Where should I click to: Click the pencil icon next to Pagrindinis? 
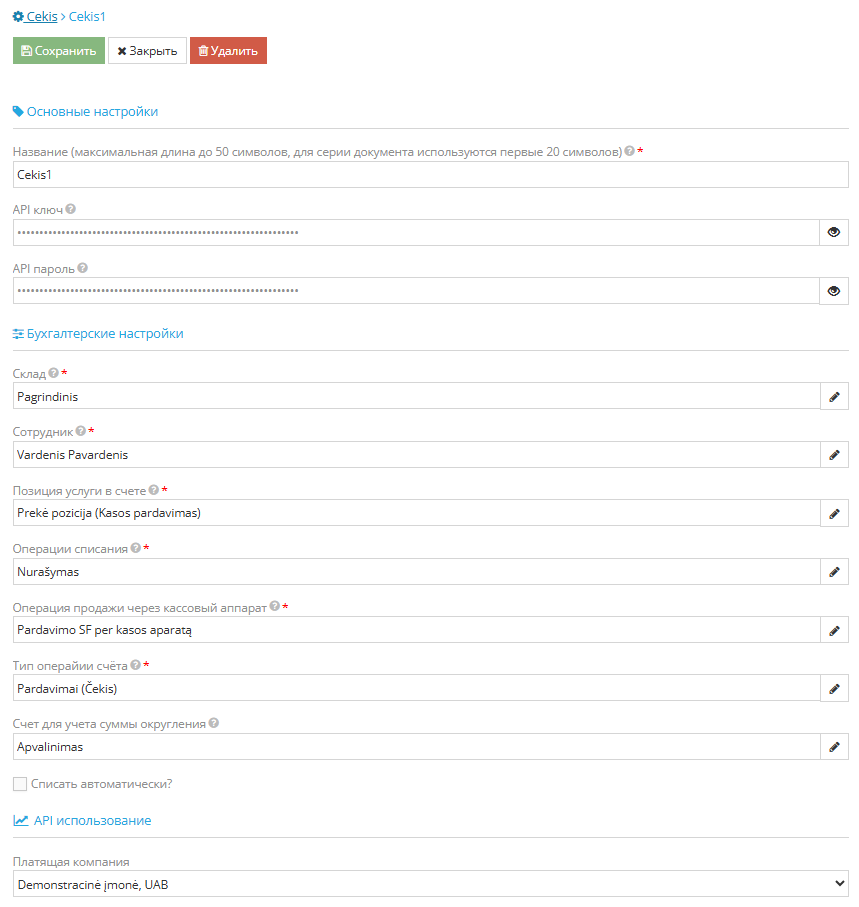coord(834,396)
